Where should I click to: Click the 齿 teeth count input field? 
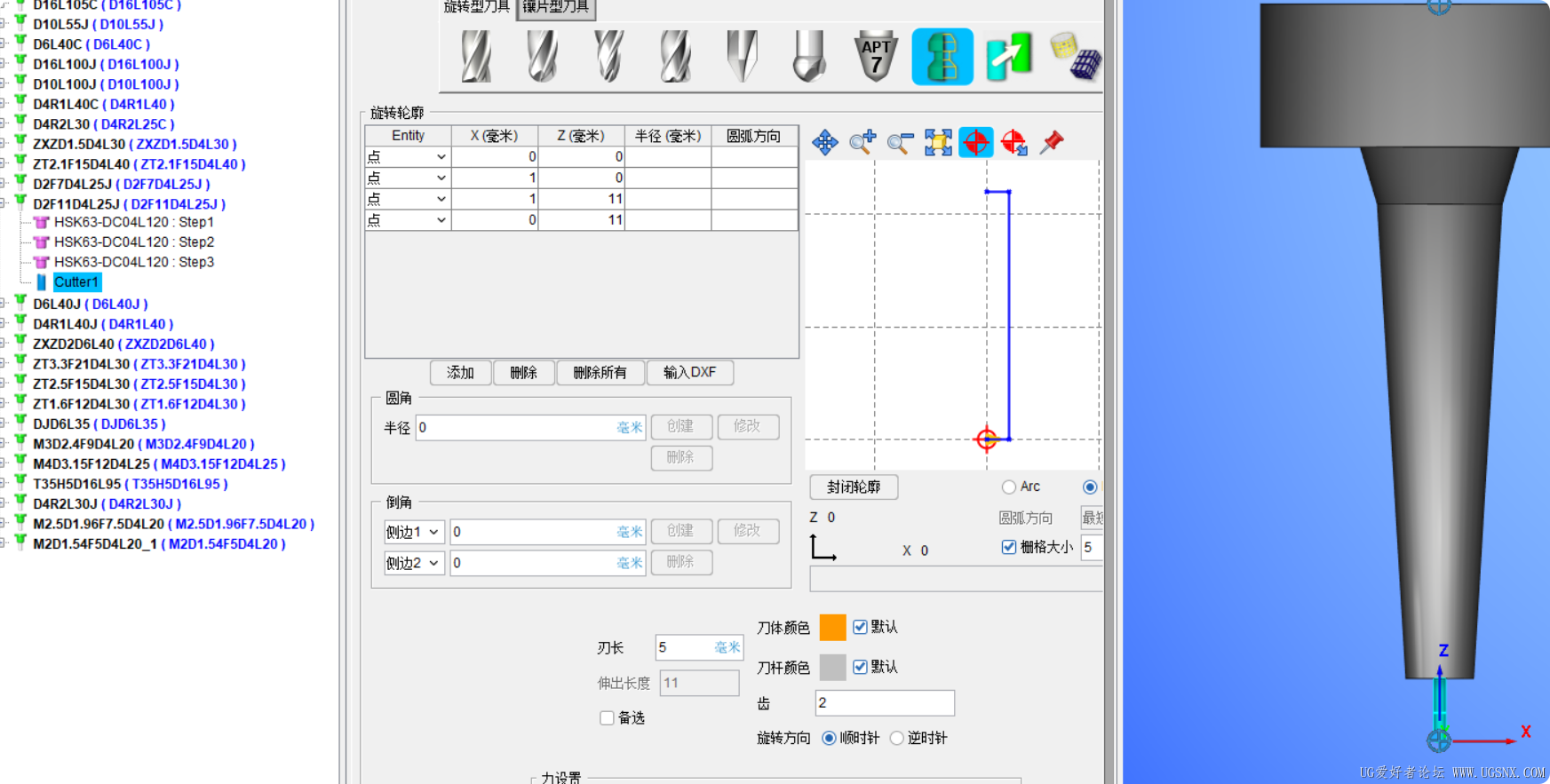885,702
